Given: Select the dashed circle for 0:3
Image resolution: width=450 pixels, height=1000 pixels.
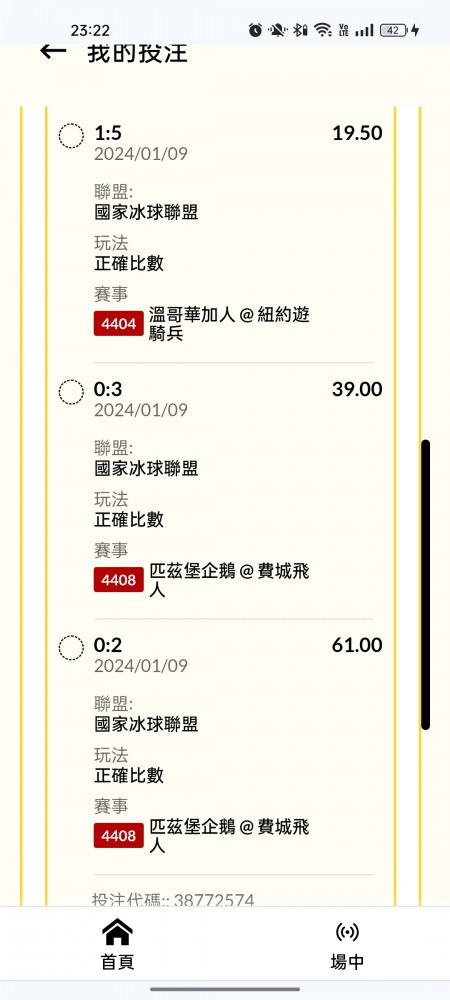Looking at the screenshot, I should [x=71, y=392].
